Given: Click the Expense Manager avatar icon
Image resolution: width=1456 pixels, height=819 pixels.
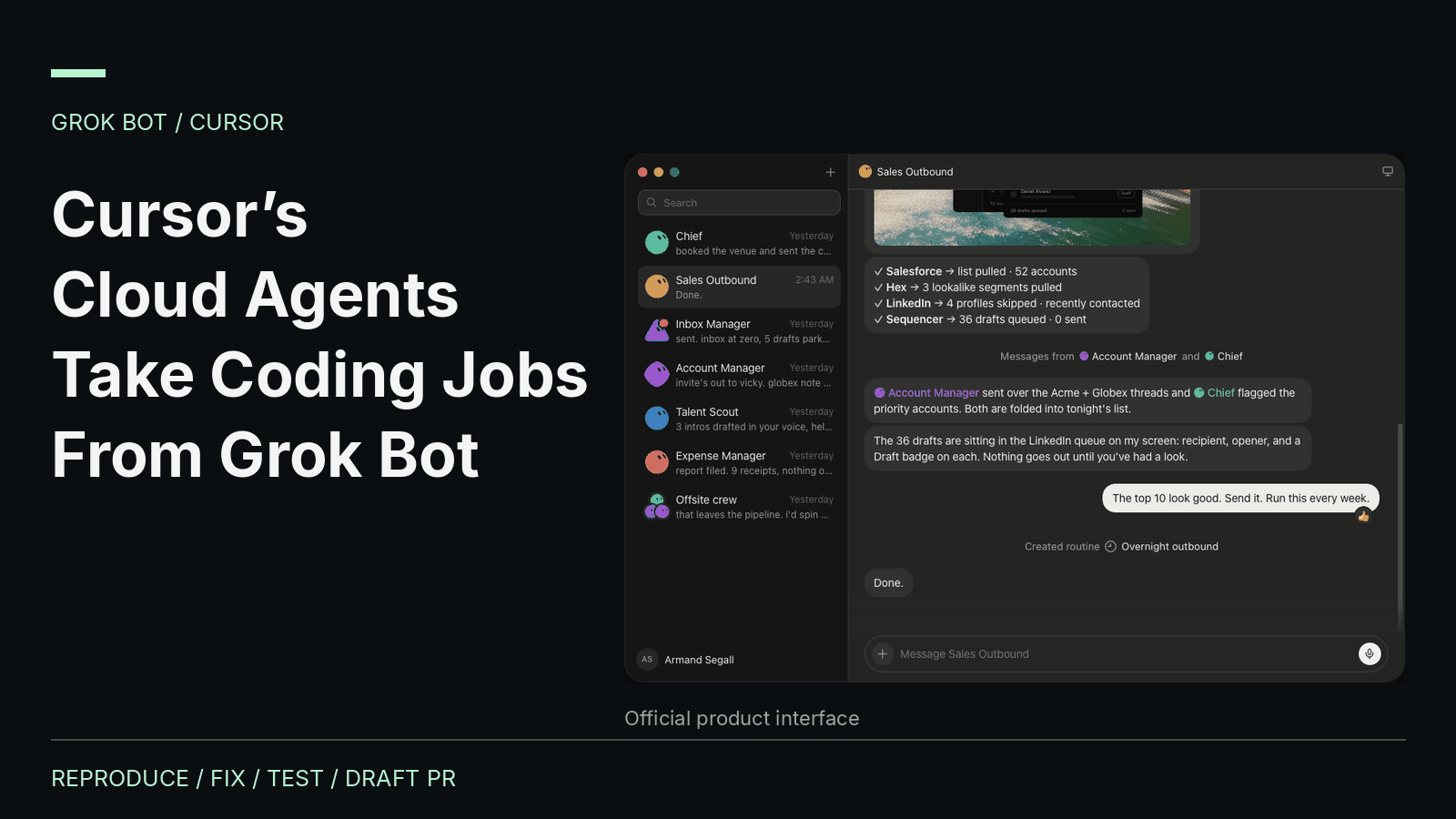Looking at the screenshot, I should 657,462.
